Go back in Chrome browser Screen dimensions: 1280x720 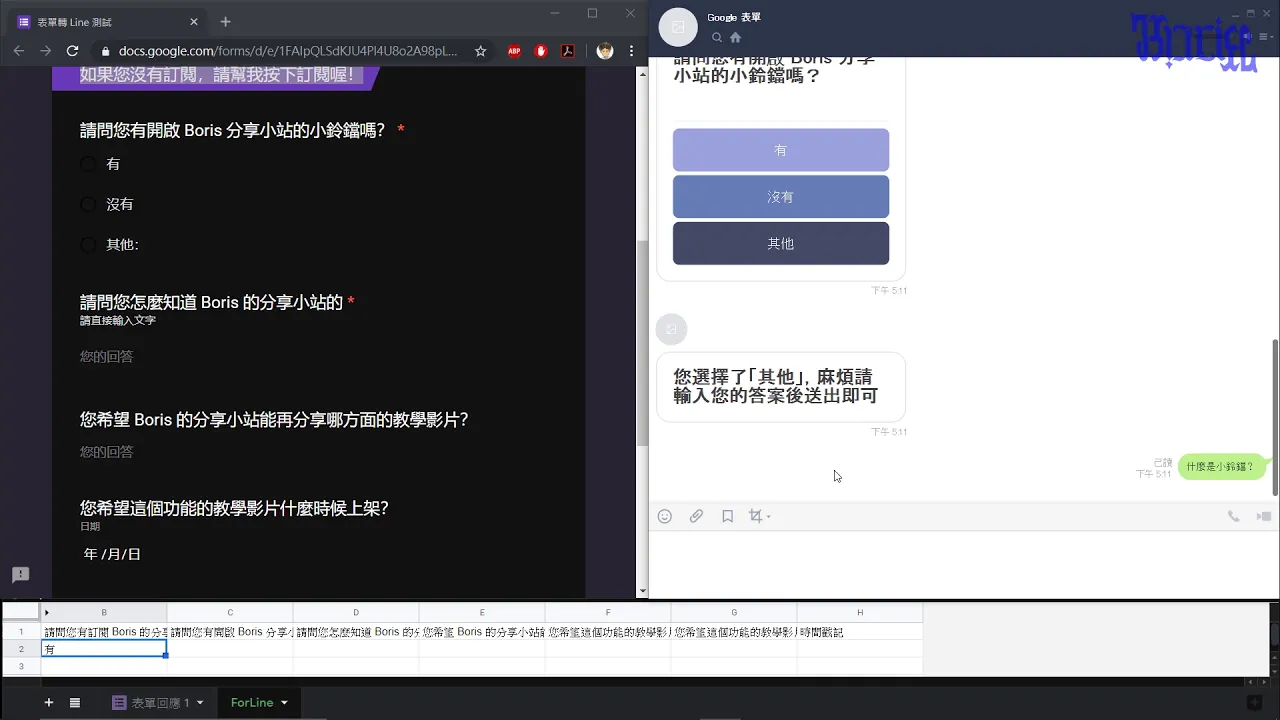(x=19, y=51)
